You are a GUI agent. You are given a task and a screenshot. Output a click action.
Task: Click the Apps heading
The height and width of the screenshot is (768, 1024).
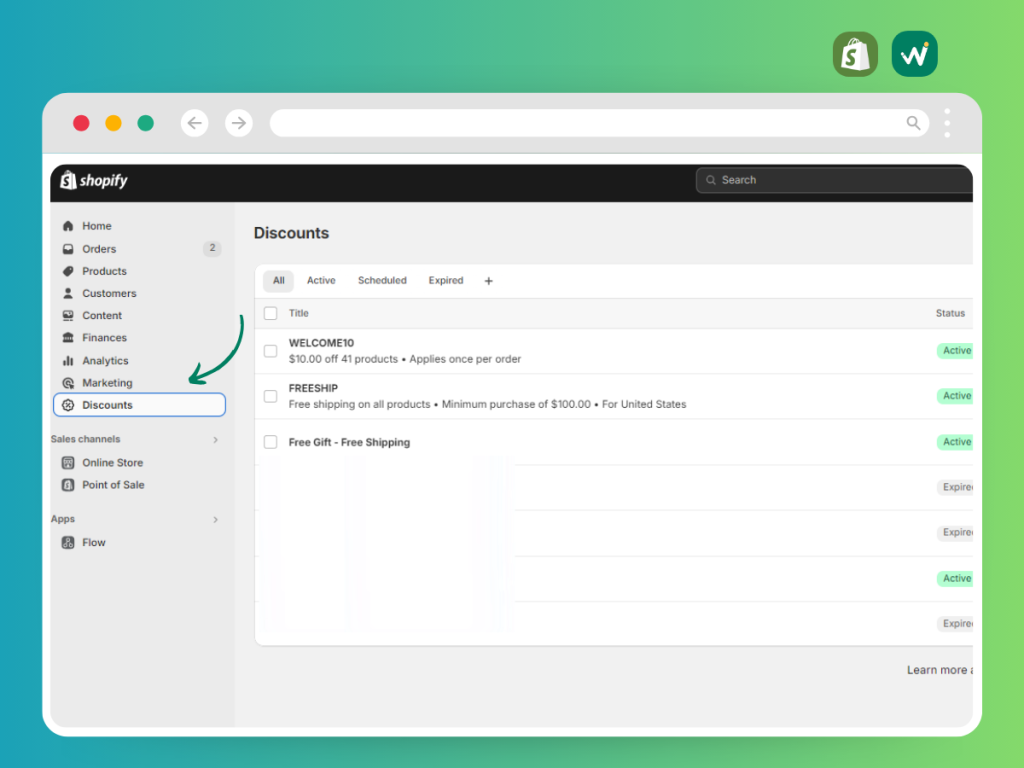tap(63, 519)
